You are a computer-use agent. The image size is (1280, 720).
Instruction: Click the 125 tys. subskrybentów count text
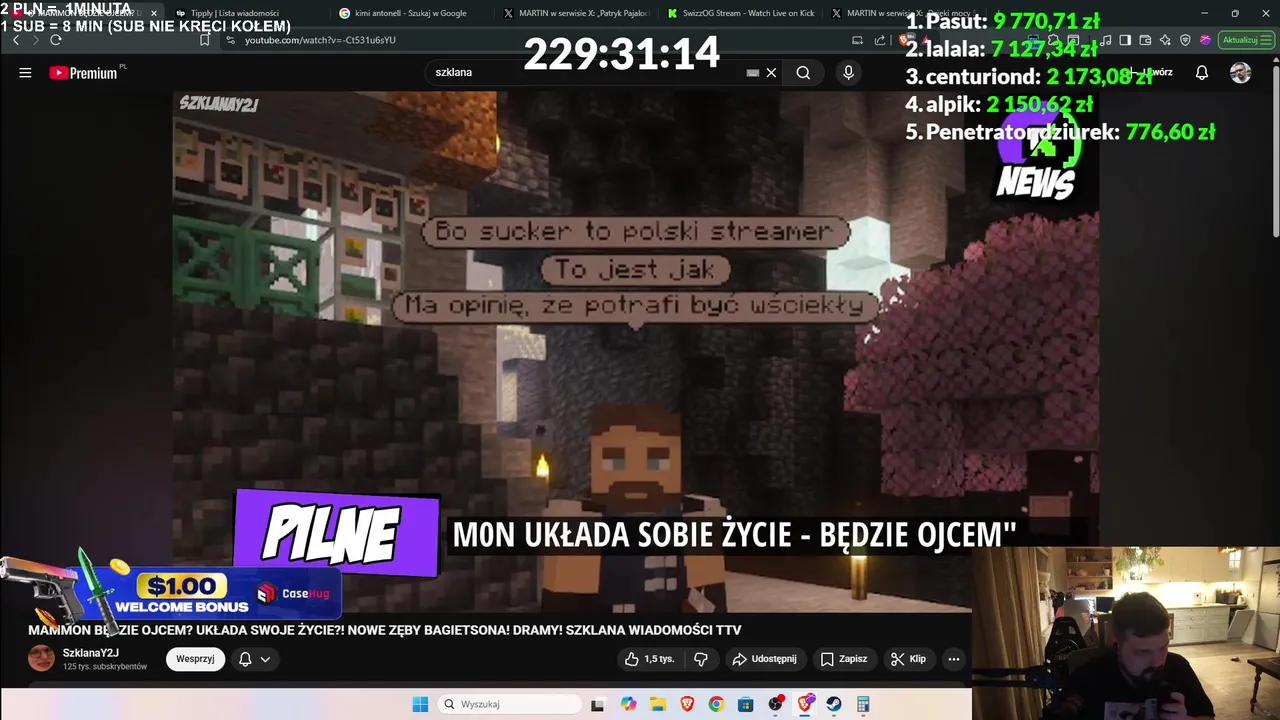tap(105, 666)
